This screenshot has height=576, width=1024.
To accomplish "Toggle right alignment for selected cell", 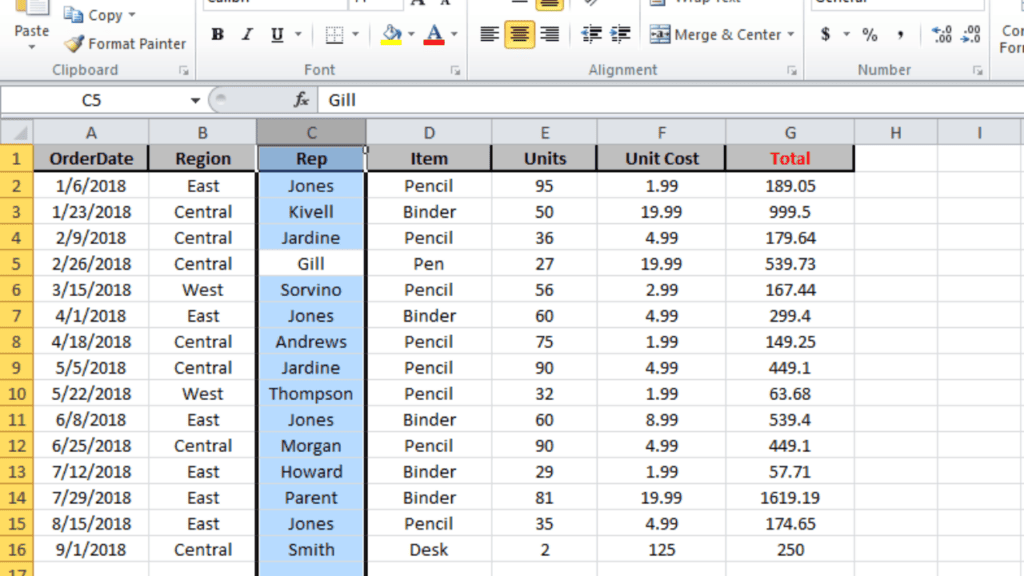I will pyautogui.click(x=548, y=33).
